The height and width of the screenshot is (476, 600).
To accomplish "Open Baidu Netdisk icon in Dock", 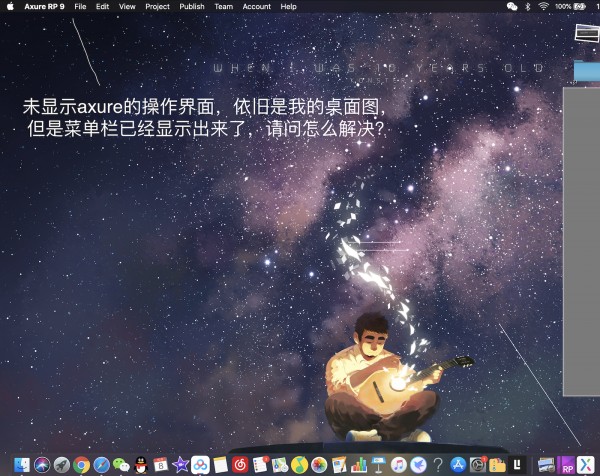I will (200, 465).
